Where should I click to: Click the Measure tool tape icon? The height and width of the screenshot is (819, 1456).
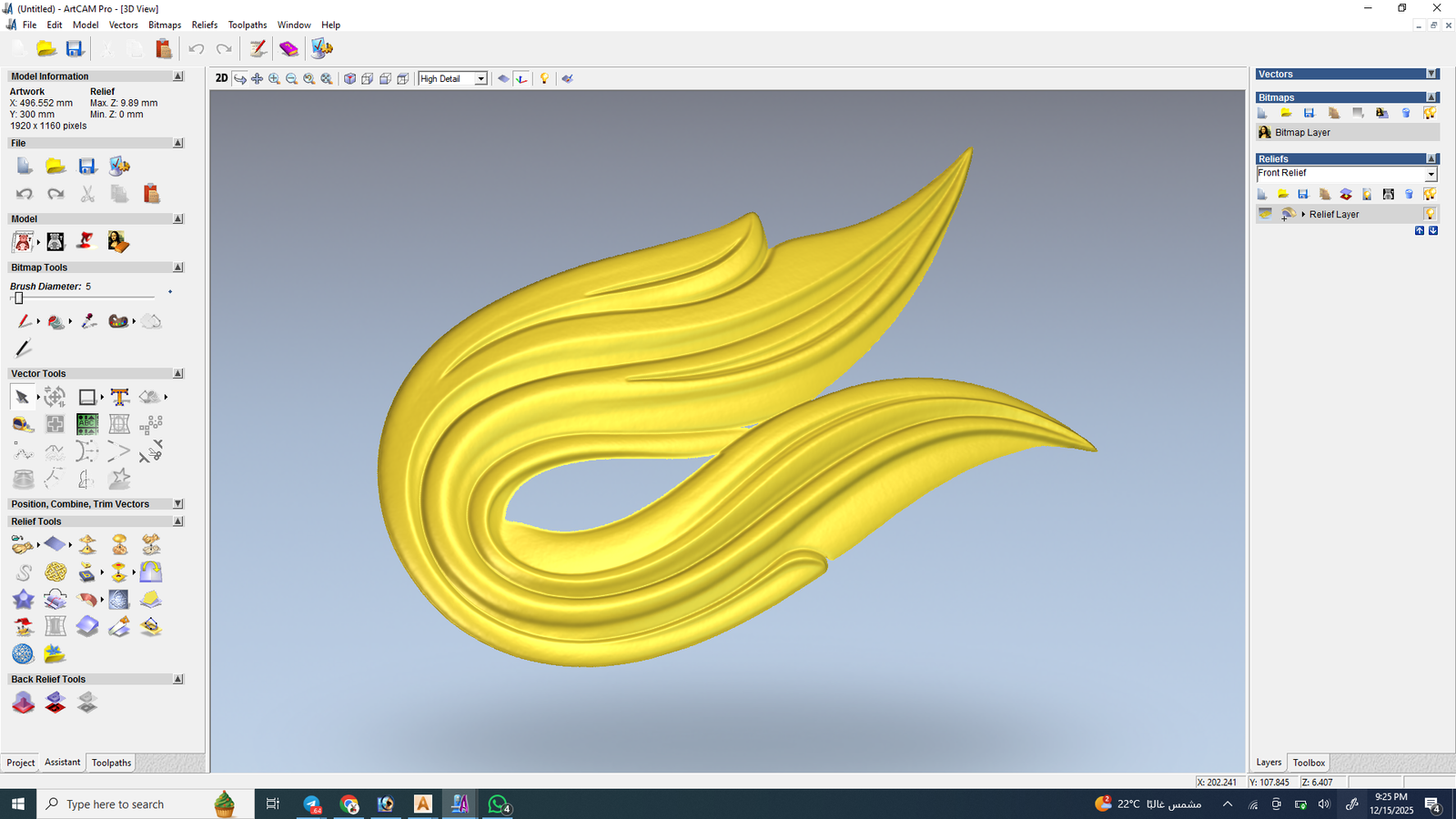click(x=23, y=424)
